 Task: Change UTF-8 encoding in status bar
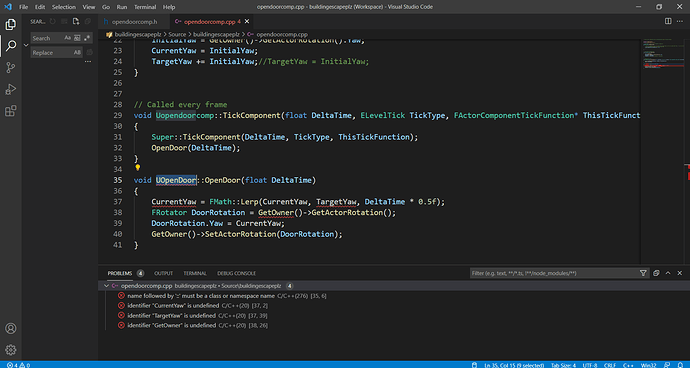pos(590,365)
